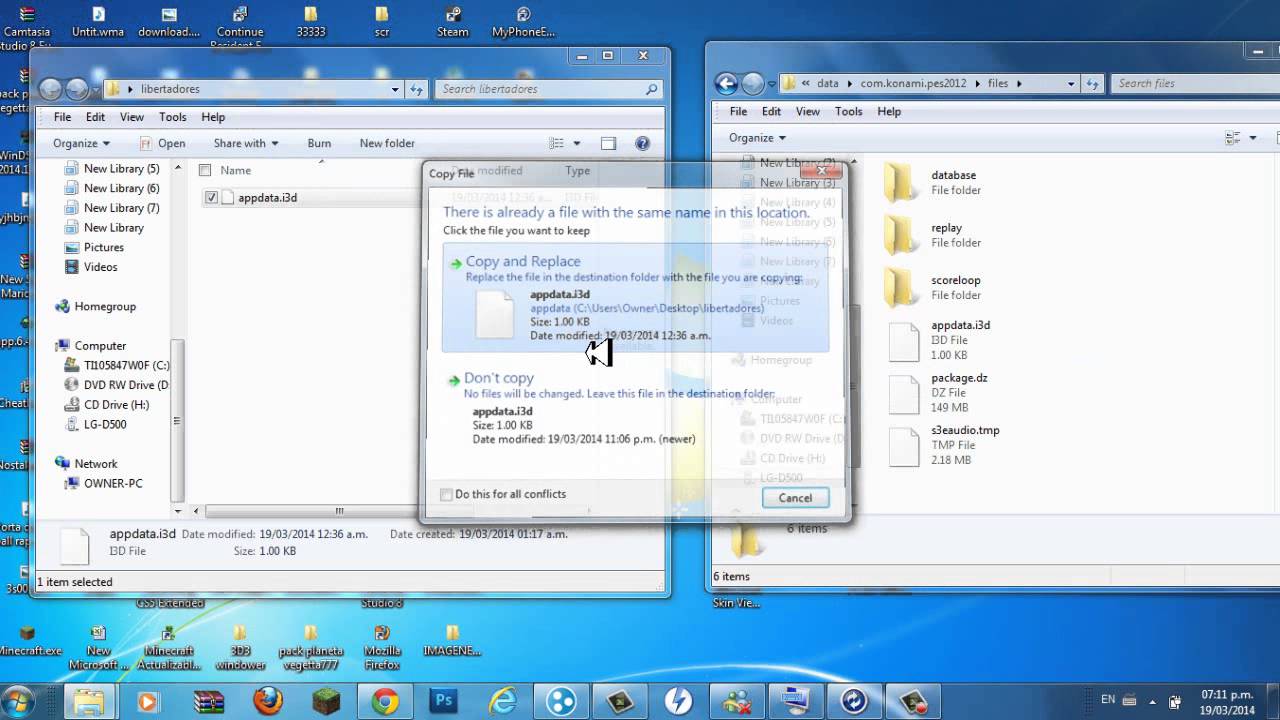Open Help menu in files window

(x=889, y=111)
